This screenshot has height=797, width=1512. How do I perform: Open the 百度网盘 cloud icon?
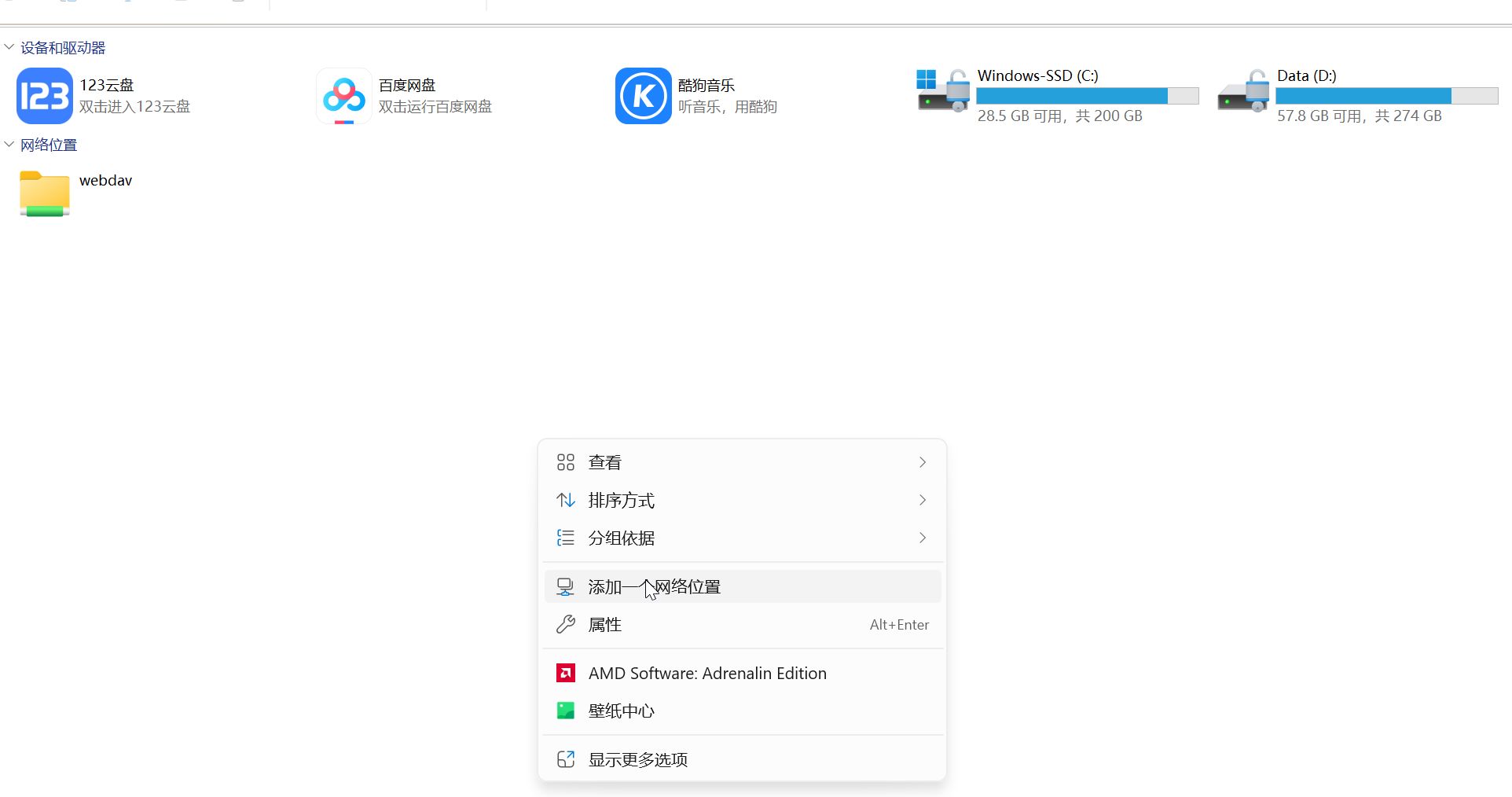coord(344,96)
